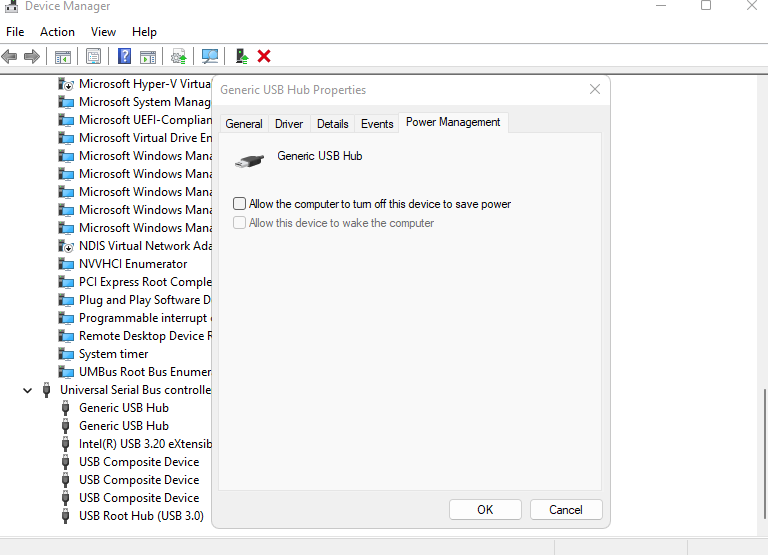768x555 pixels.
Task: Toggle the Show/Hide Action Pane toolbar icon
Action: click(148, 57)
